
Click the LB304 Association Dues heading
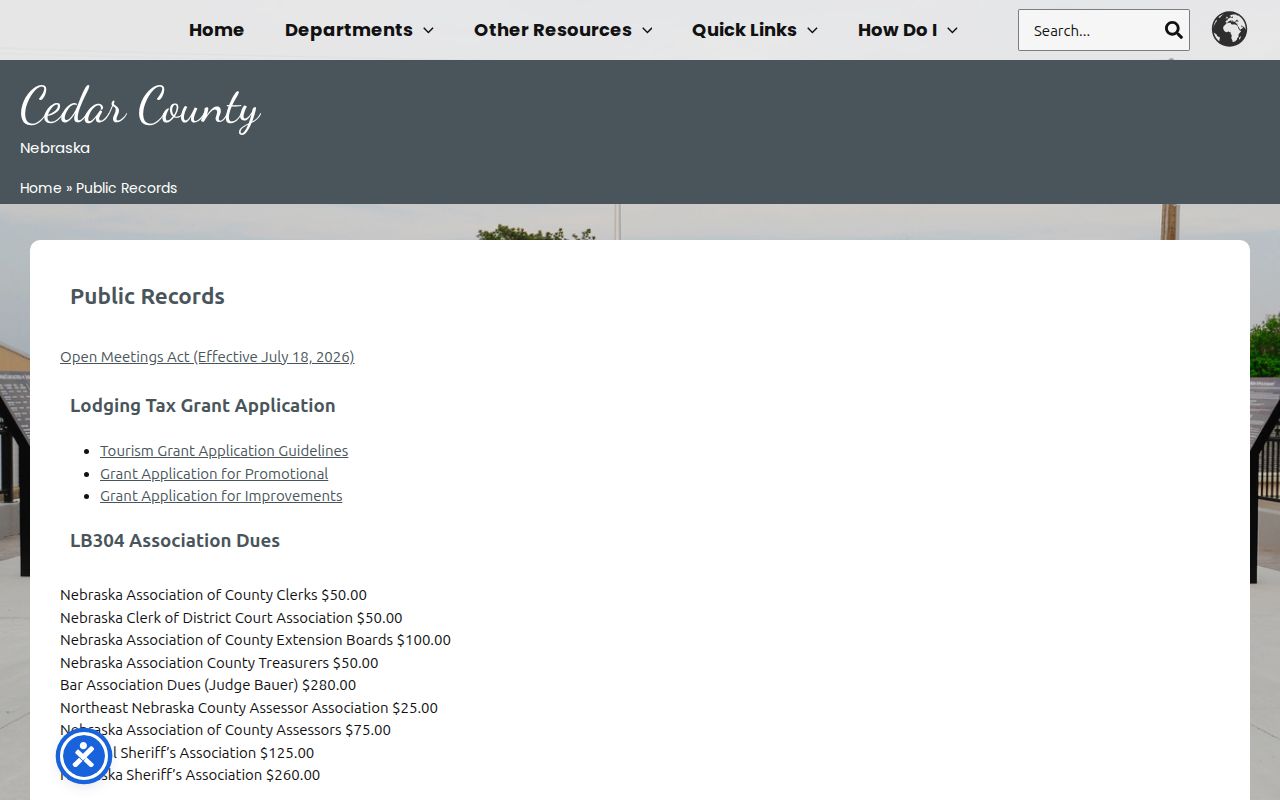pos(175,540)
